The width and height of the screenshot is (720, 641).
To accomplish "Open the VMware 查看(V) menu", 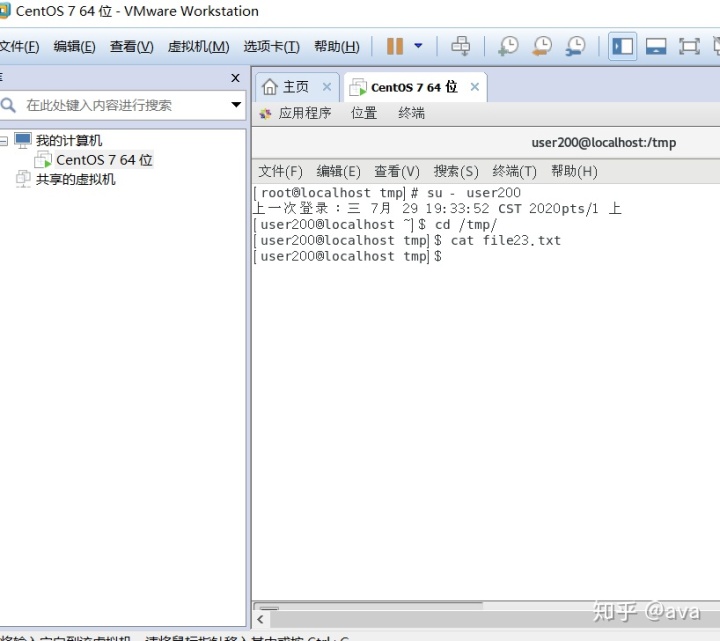I will (132, 46).
